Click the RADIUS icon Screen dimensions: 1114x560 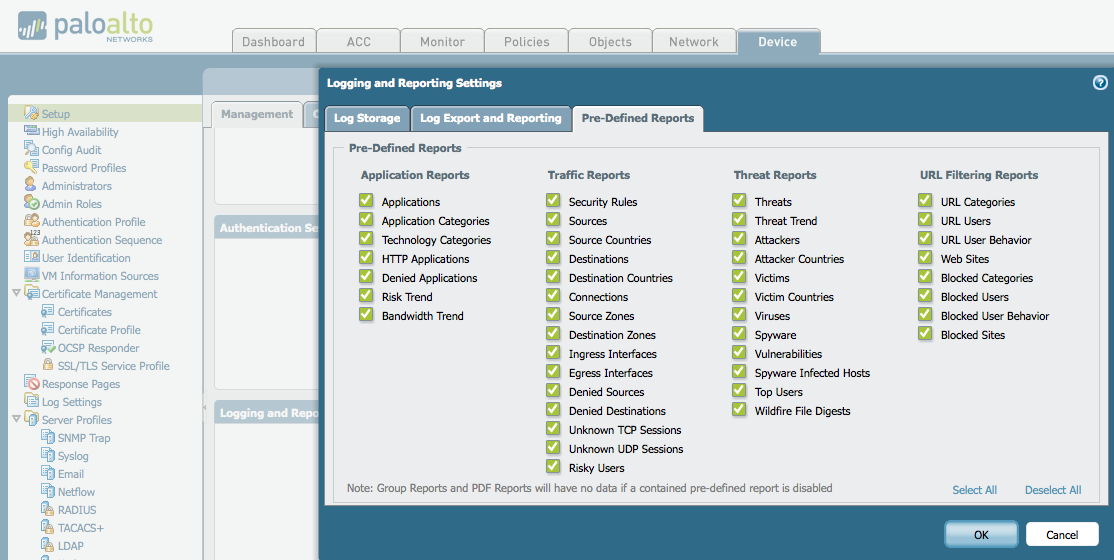(48, 510)
